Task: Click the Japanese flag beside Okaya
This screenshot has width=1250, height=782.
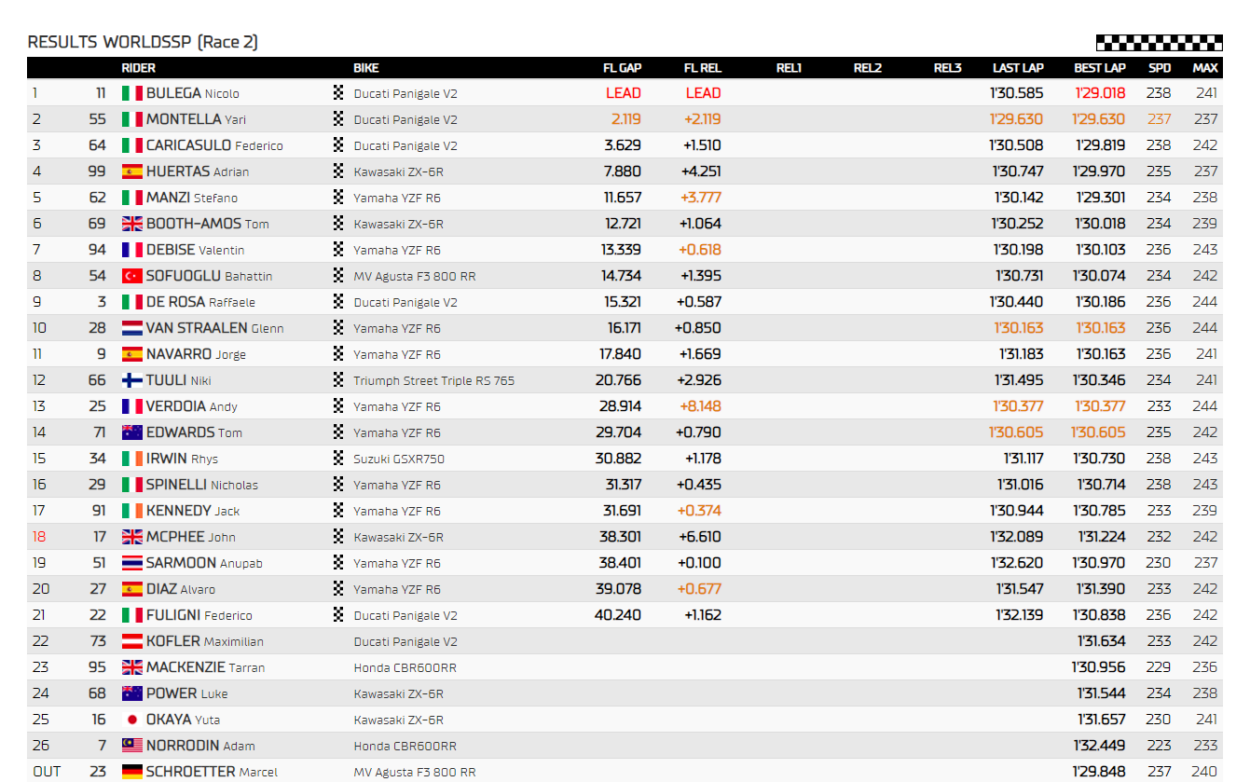Action: 132,719
